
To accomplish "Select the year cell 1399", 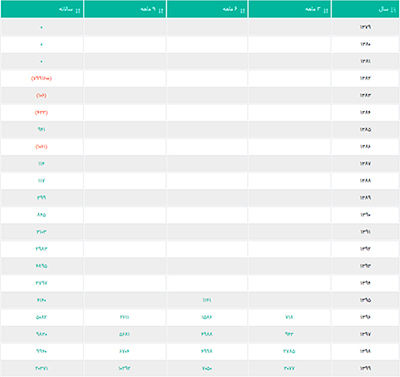I will point(365,368).
